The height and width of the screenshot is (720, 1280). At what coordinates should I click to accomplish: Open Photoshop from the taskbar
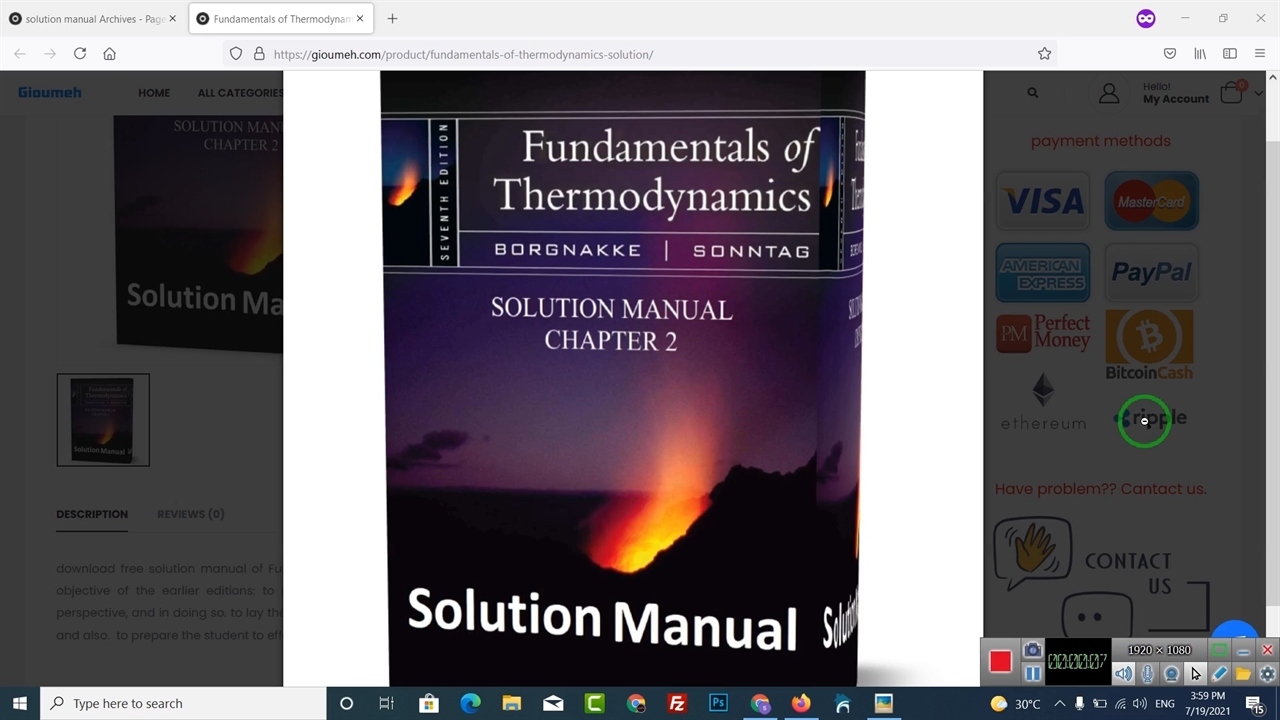point(718,703)
